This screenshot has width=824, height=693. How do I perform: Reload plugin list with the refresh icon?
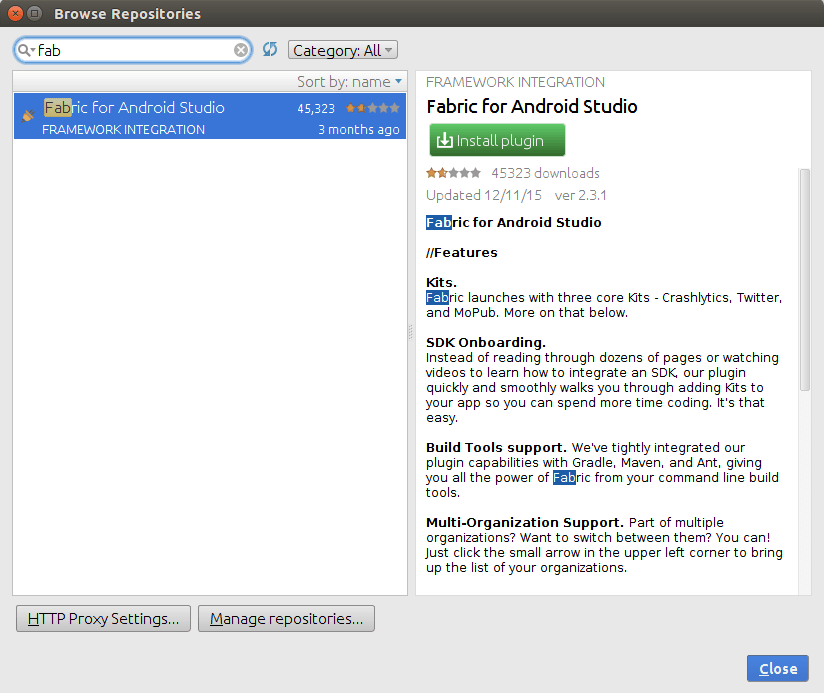[x=270, y=49]
